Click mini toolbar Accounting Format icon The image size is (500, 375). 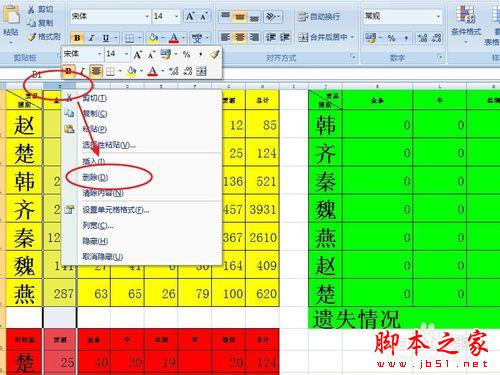(165, 54)
